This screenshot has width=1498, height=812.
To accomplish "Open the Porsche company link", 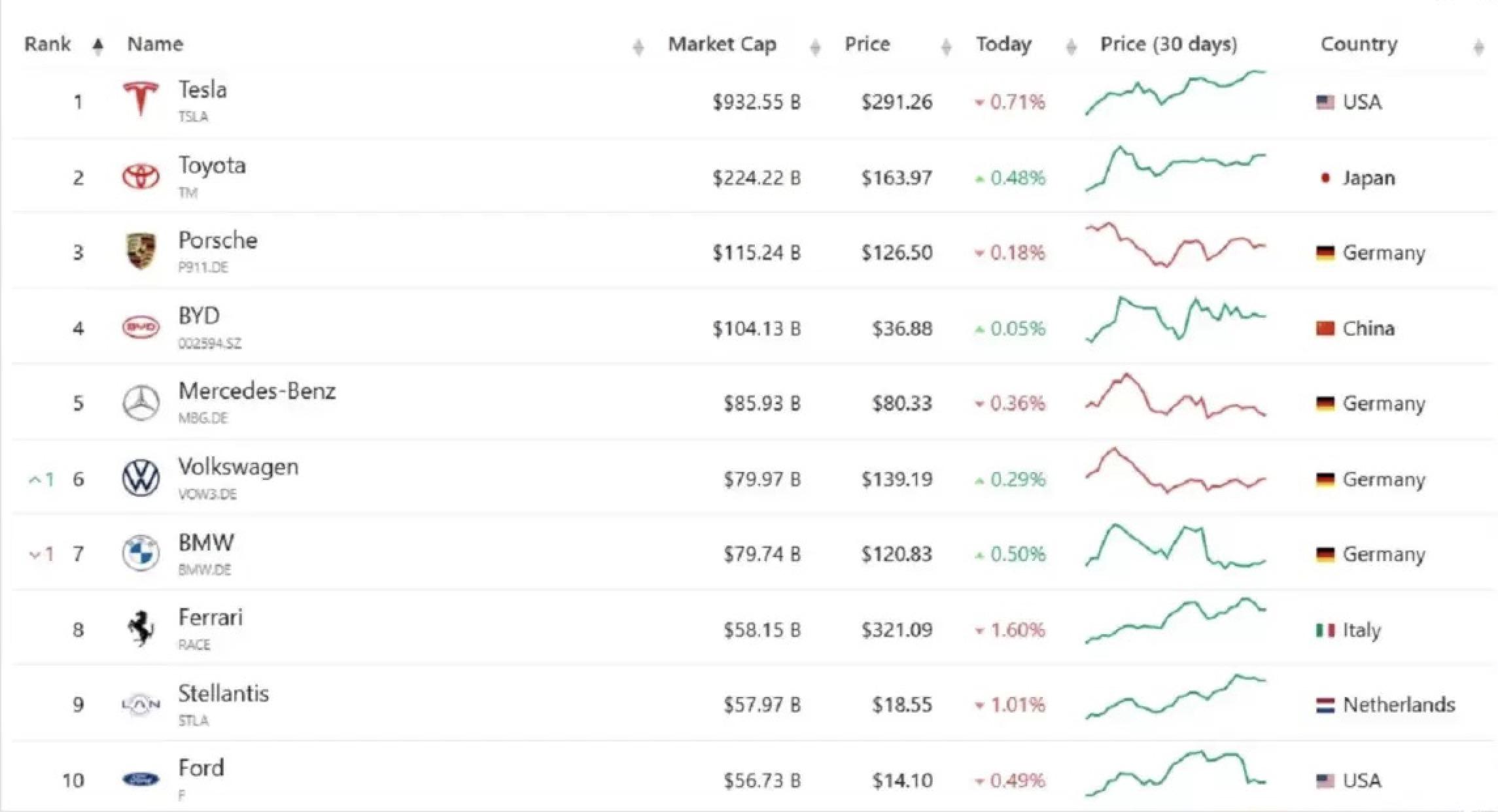I will 218,241.
